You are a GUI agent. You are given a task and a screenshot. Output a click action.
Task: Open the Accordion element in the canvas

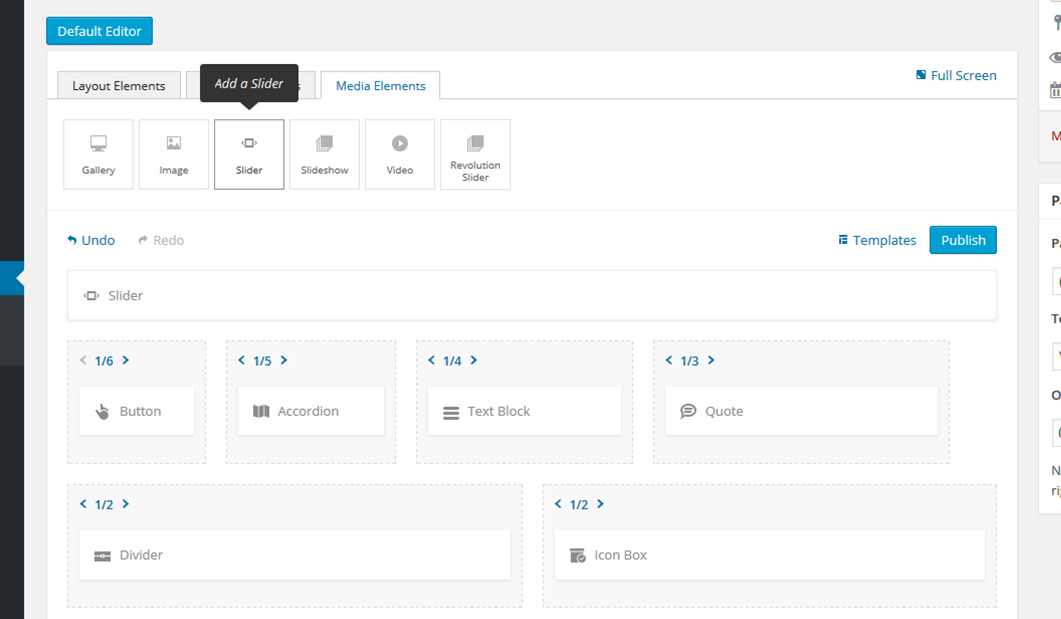coord(311,411)
